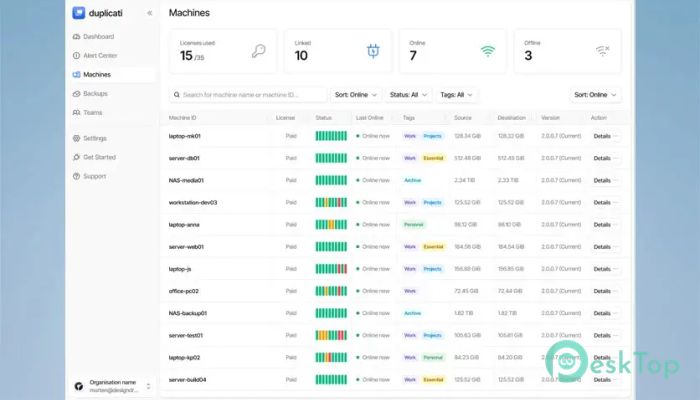Viewport: 700px width, 400px height.
Task: Open Alert Center in the sidebar
Action: (100, 55)
